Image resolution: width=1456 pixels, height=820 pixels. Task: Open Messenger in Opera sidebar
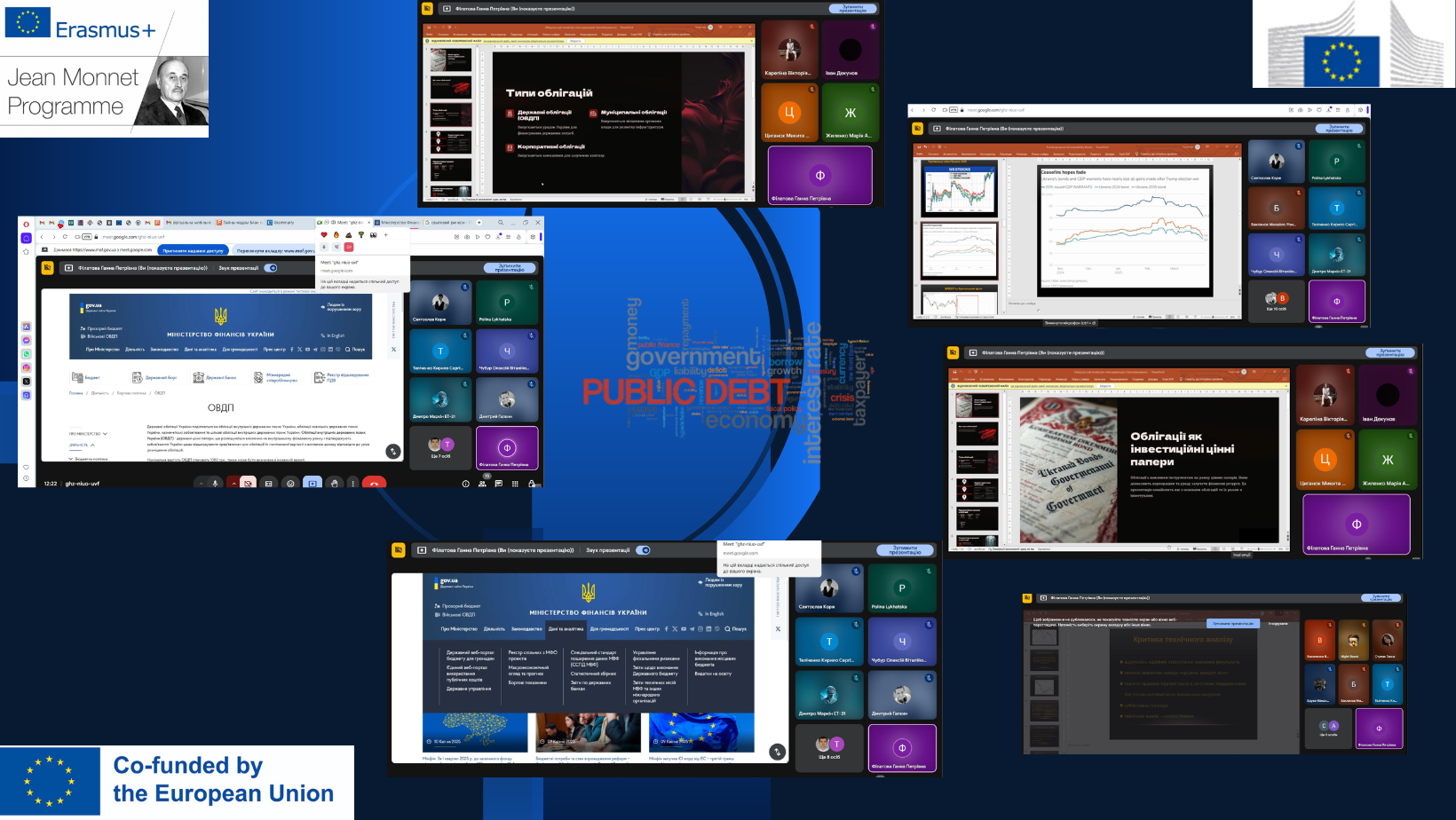[27, 340]
